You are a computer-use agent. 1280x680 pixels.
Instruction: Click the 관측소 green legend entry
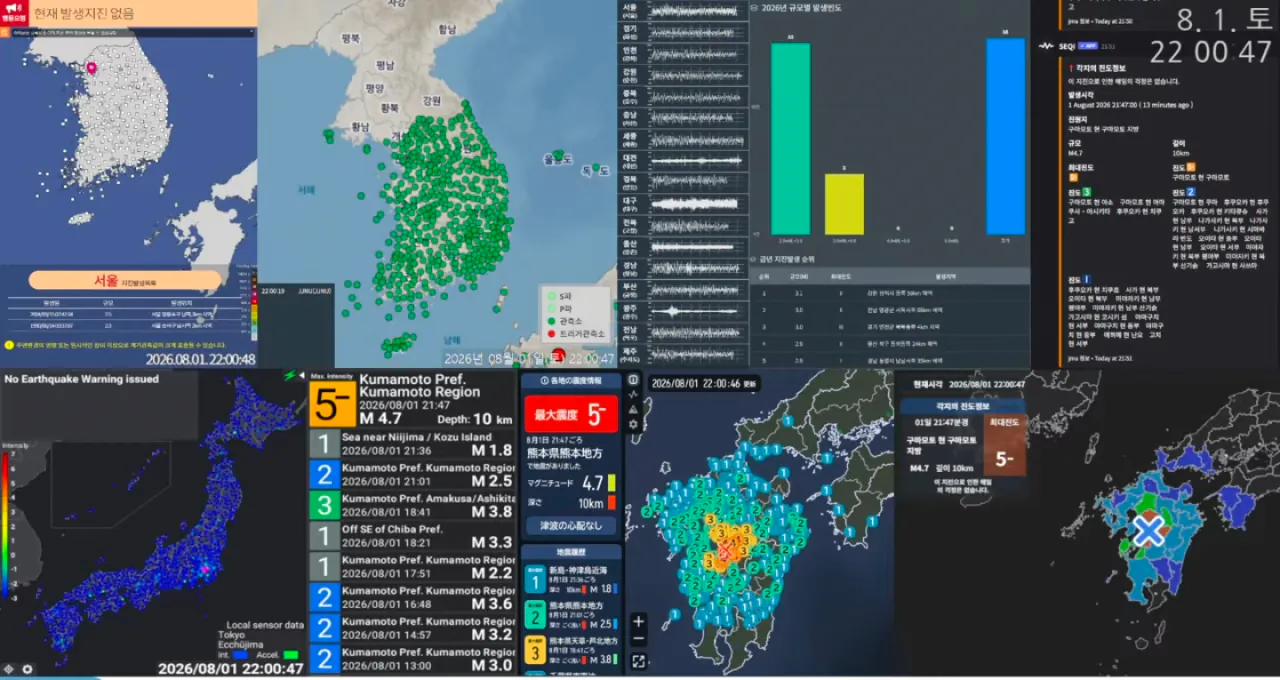coord(565,320)
